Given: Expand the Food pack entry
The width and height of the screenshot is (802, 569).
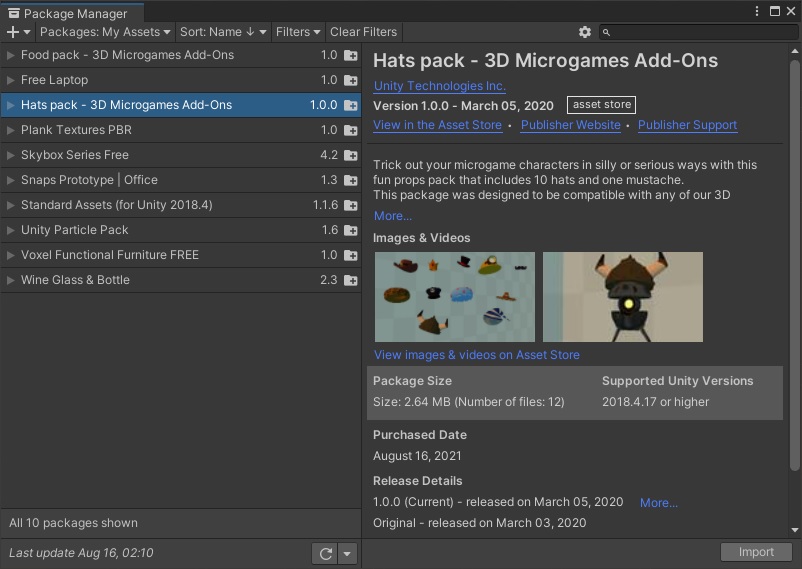Looking at the screenshot, I should pos(10,55).
